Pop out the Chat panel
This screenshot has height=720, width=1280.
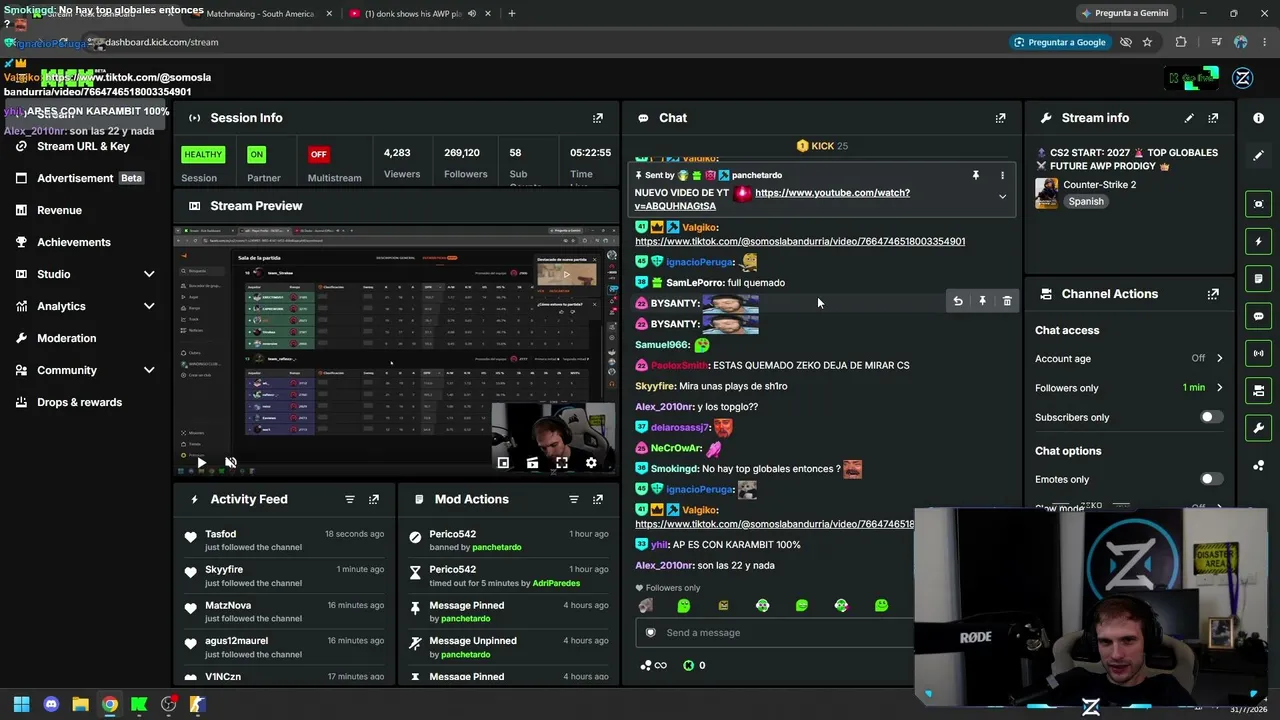[x=1000, y=118]
